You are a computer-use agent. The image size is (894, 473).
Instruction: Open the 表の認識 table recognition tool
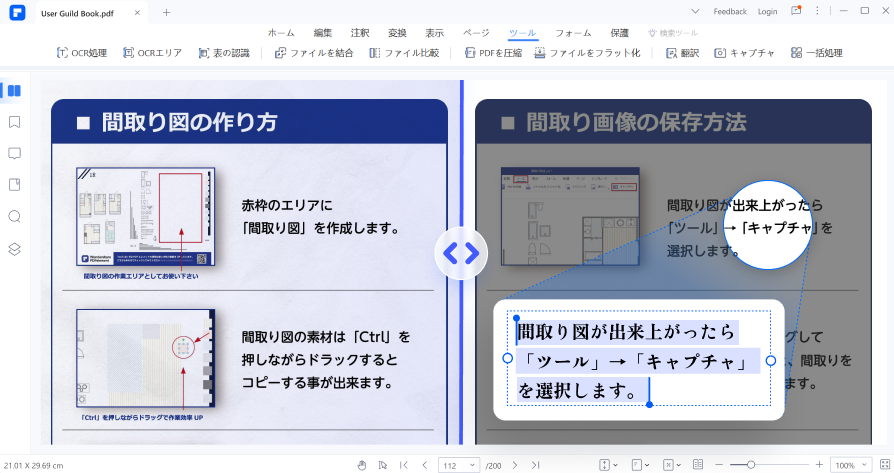[224, 53]
